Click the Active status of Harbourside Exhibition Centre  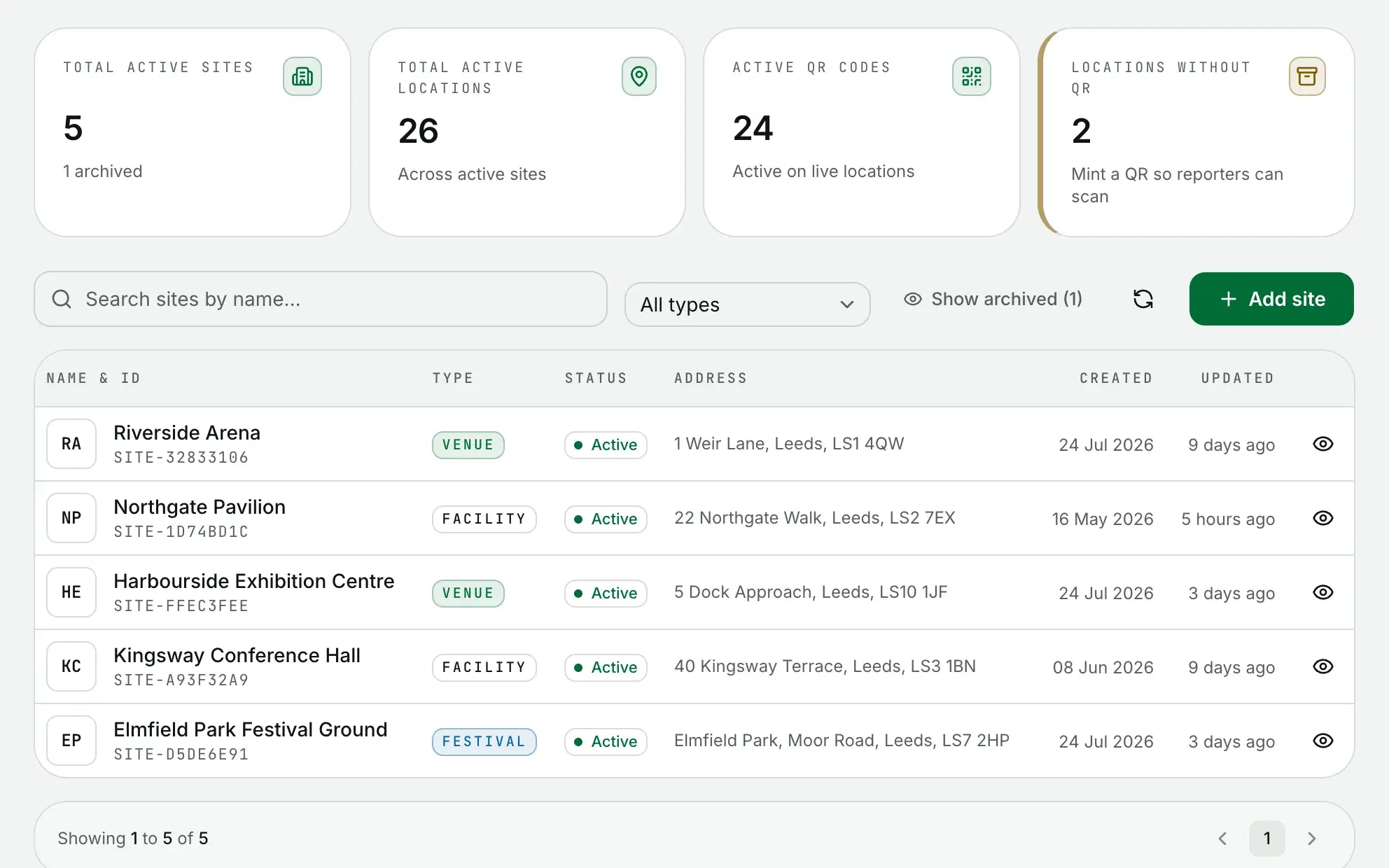tap(606, 594)
